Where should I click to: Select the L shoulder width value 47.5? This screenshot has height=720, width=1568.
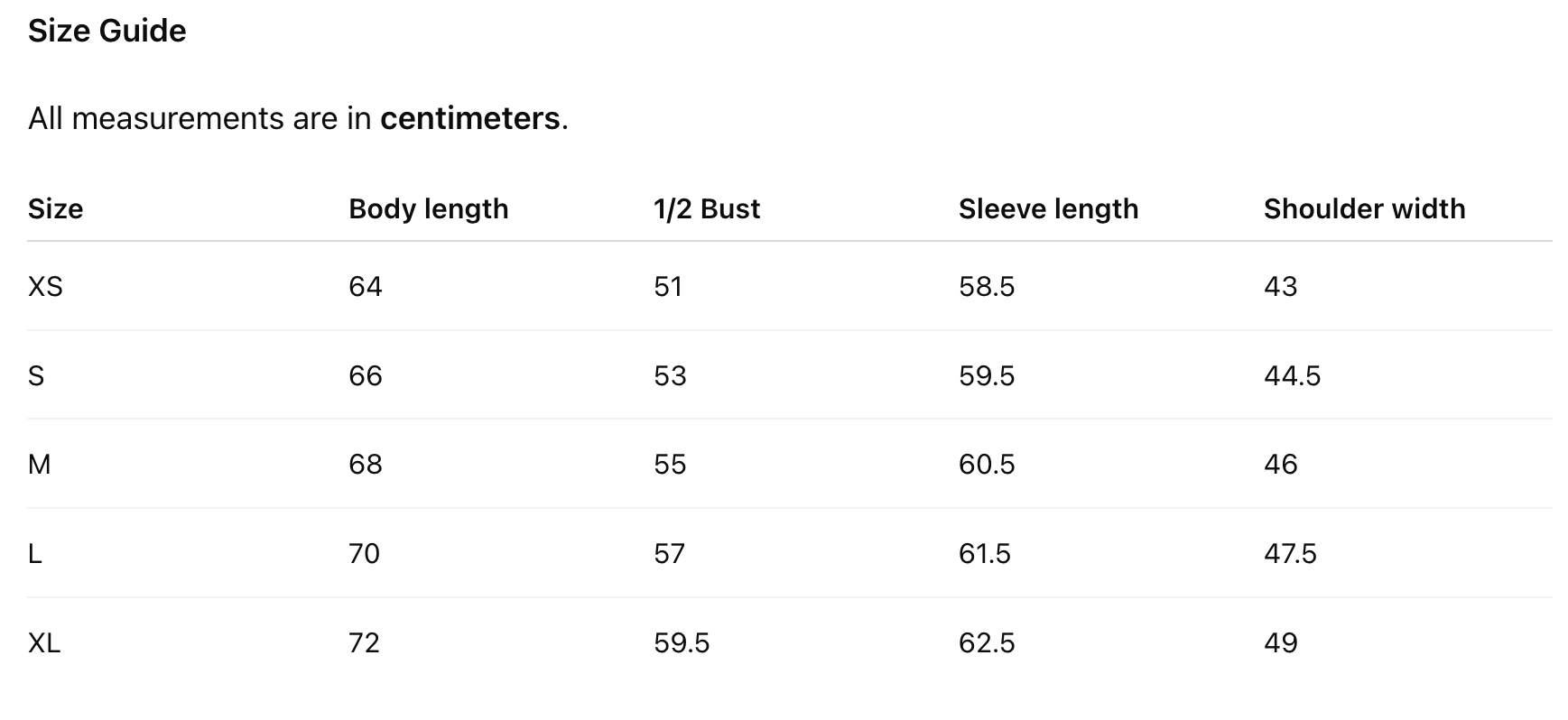(x=1289, y=553)
